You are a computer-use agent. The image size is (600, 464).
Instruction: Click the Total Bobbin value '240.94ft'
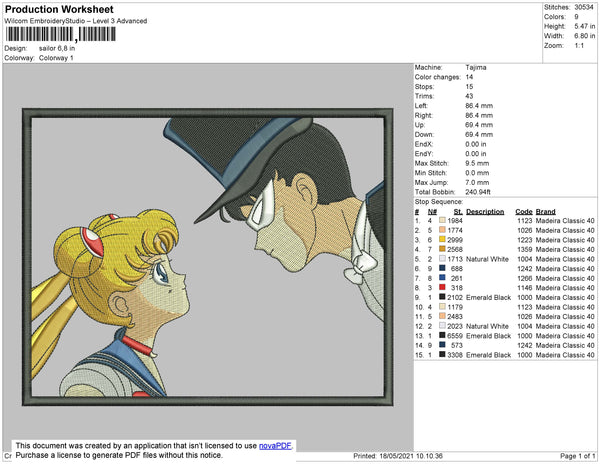[x=478, y=192]
